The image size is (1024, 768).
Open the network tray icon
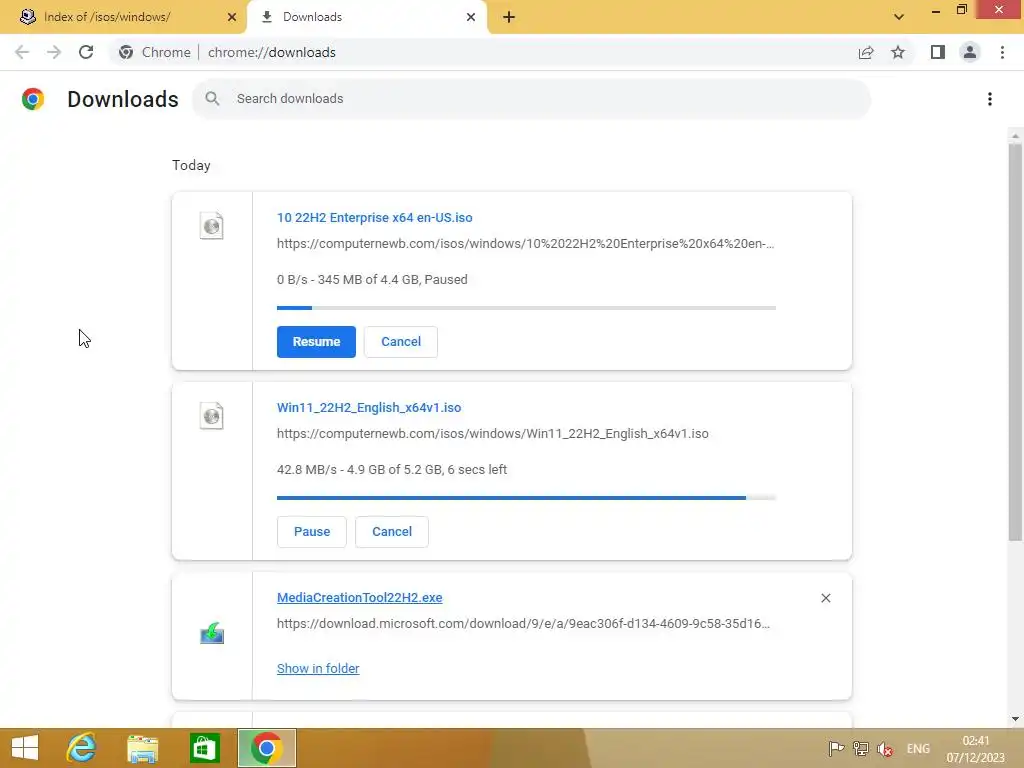[x=861, y=748]
